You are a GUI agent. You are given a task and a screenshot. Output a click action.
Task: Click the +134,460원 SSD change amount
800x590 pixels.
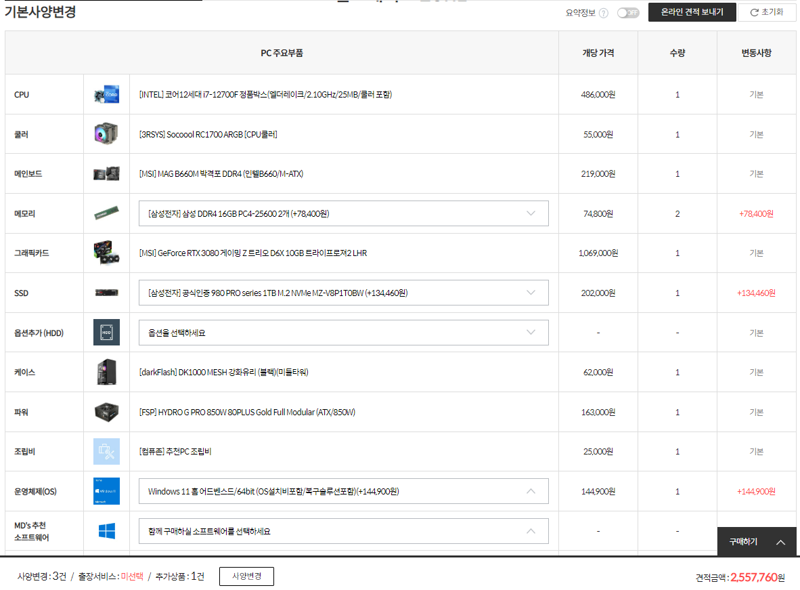[x=756, y=292]
